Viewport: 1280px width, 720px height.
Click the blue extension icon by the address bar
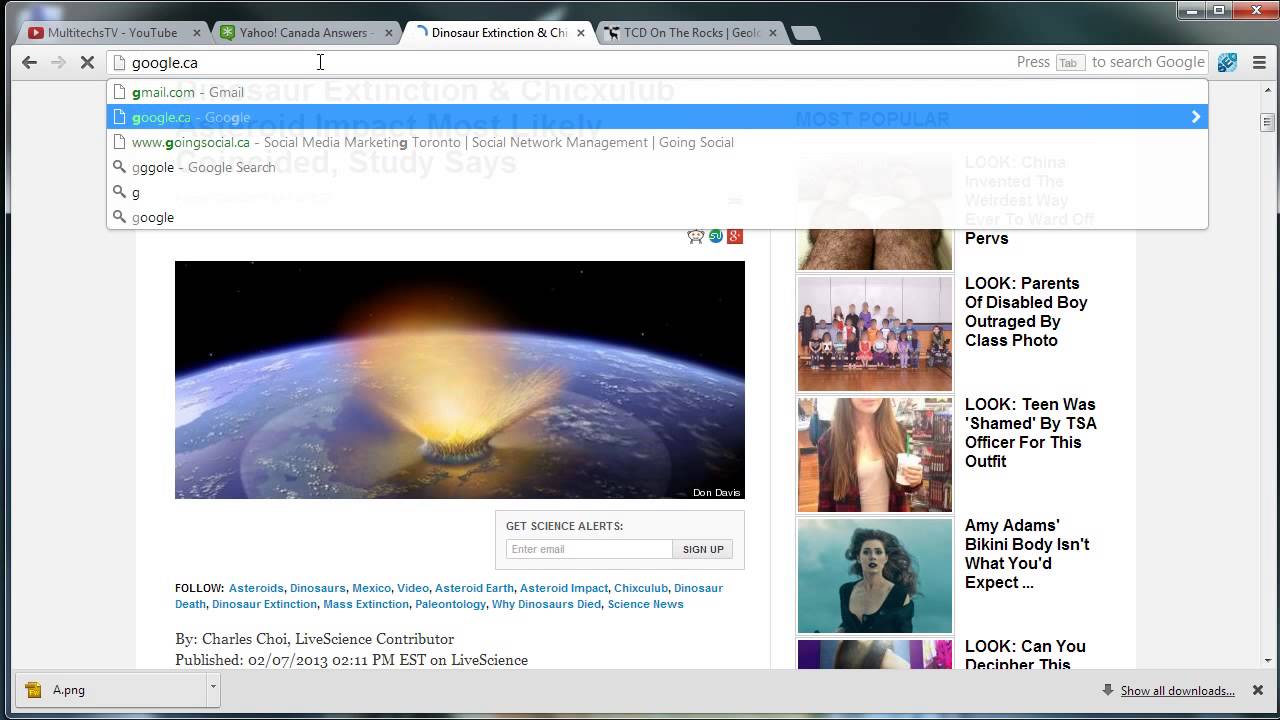pos(1227,62)
